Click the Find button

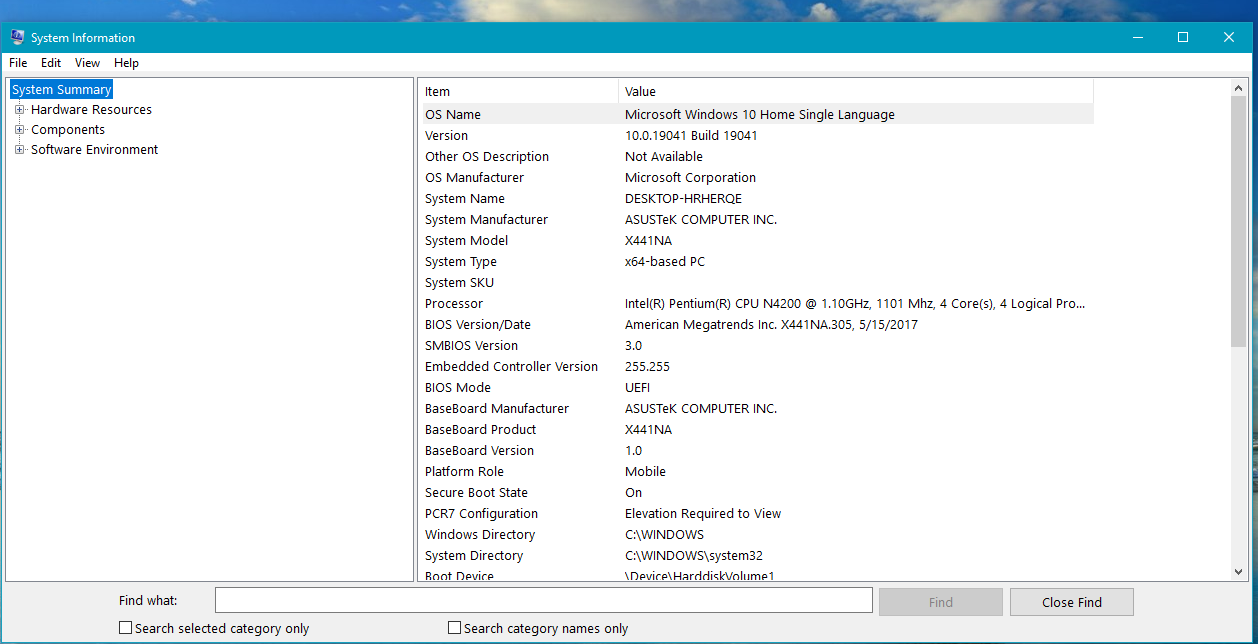coord(940,602)
